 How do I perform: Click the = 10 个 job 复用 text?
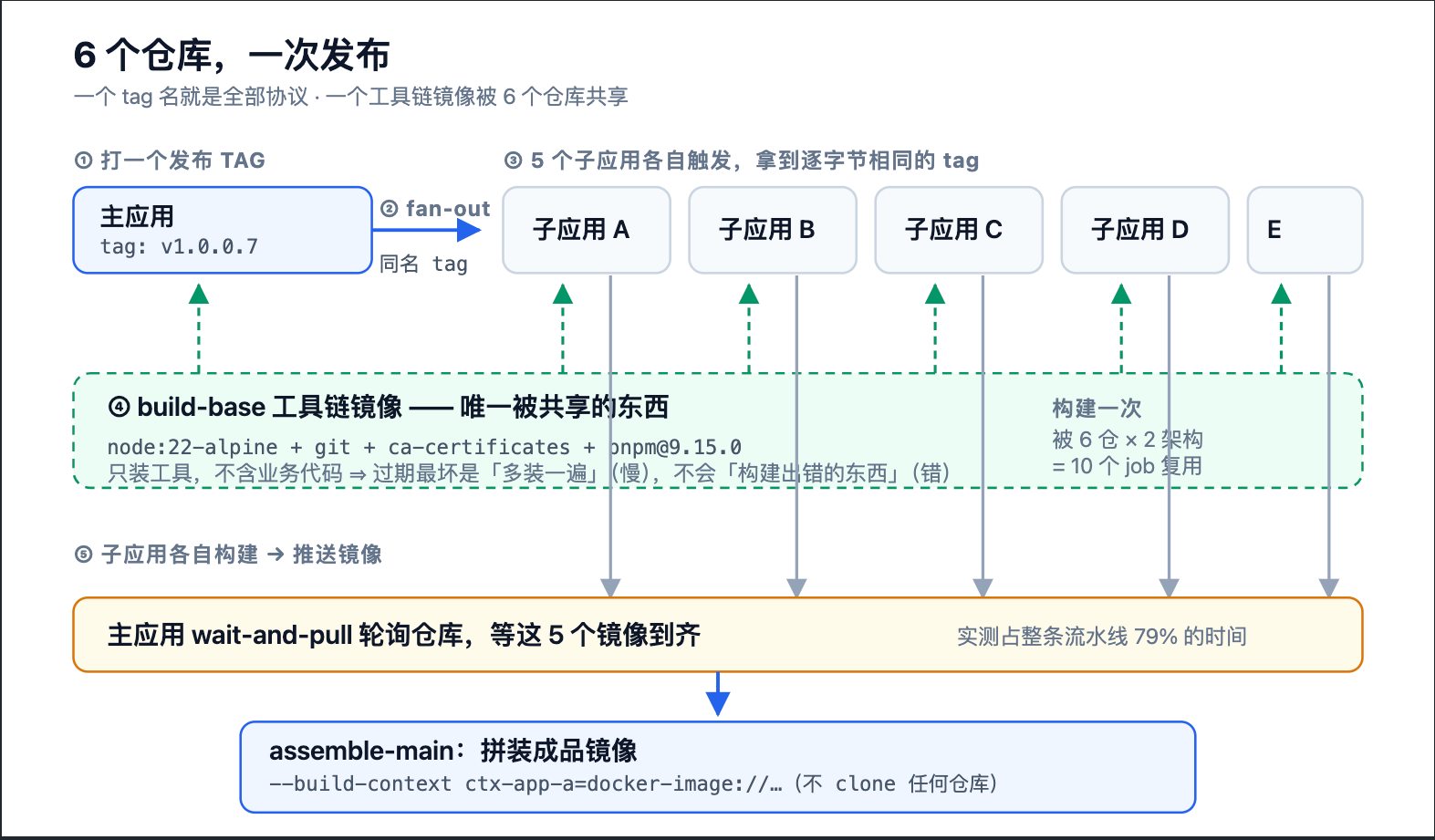tap(1127, 466)
